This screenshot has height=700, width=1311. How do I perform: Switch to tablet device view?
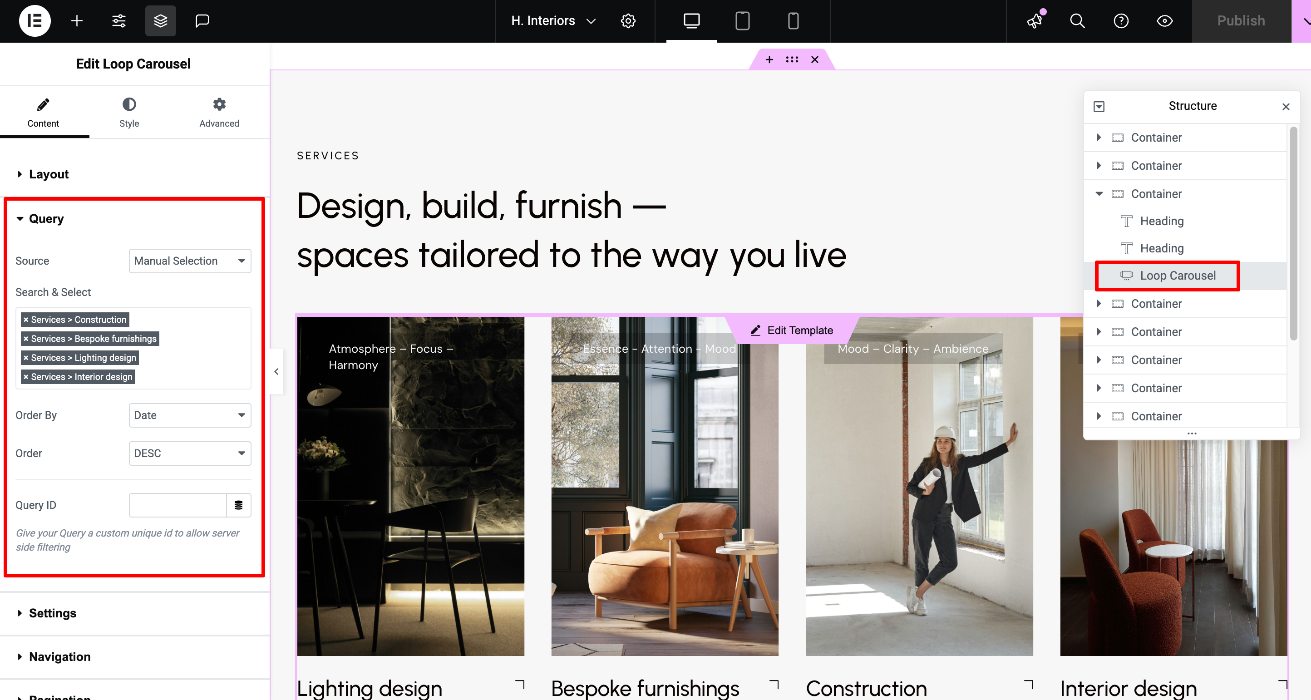point(742,20)
